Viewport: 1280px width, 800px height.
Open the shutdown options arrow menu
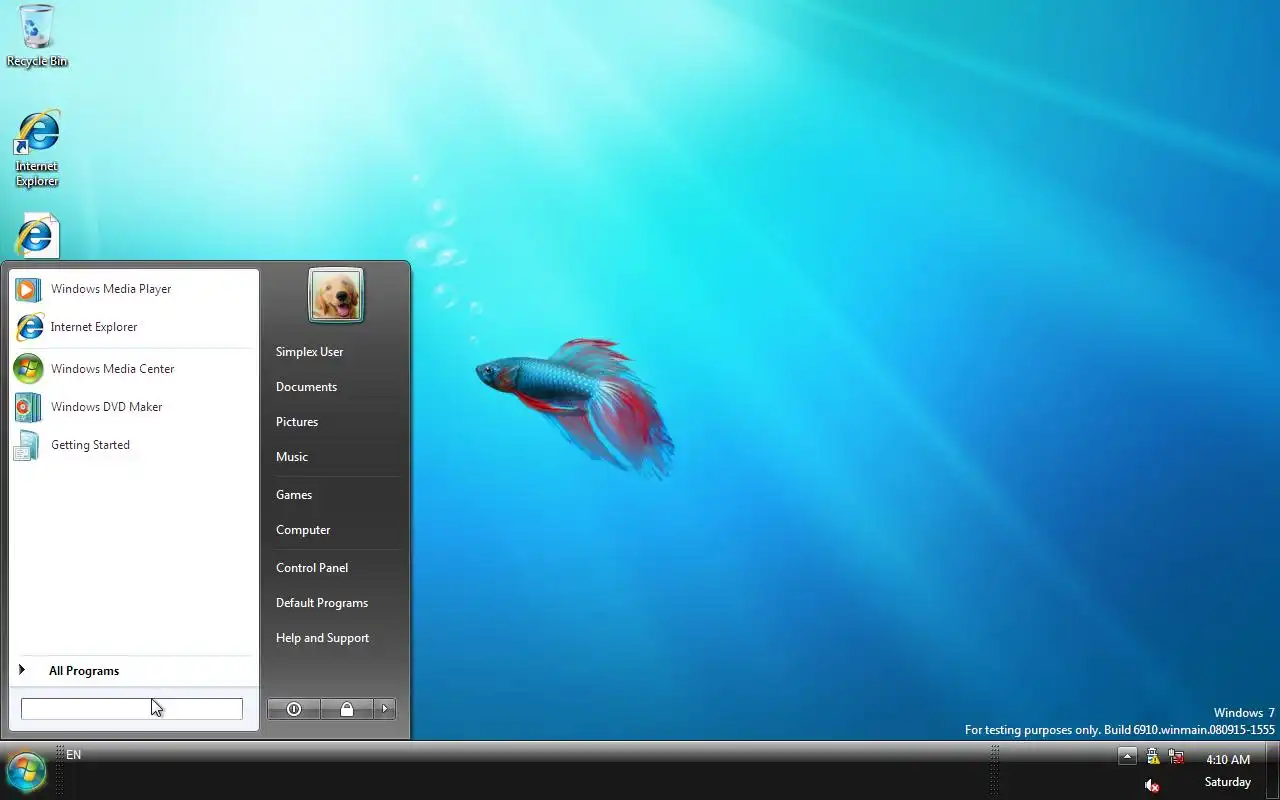coord(385,709)
